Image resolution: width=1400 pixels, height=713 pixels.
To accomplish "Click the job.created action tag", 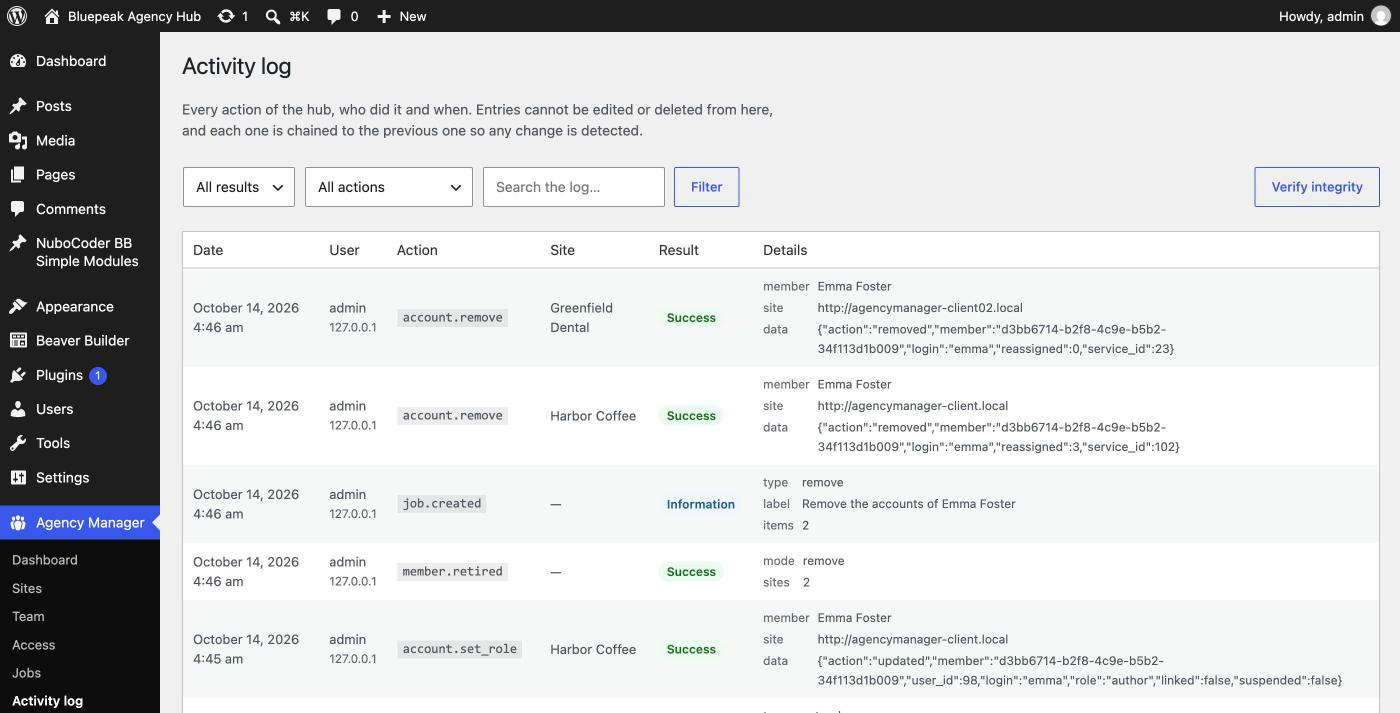I will [x=442, y=504].
